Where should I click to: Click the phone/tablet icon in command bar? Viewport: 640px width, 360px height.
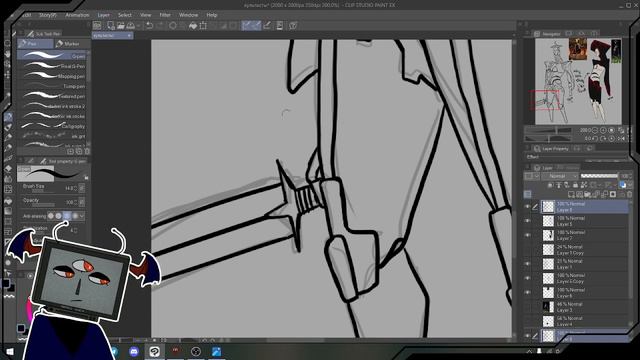280,26
